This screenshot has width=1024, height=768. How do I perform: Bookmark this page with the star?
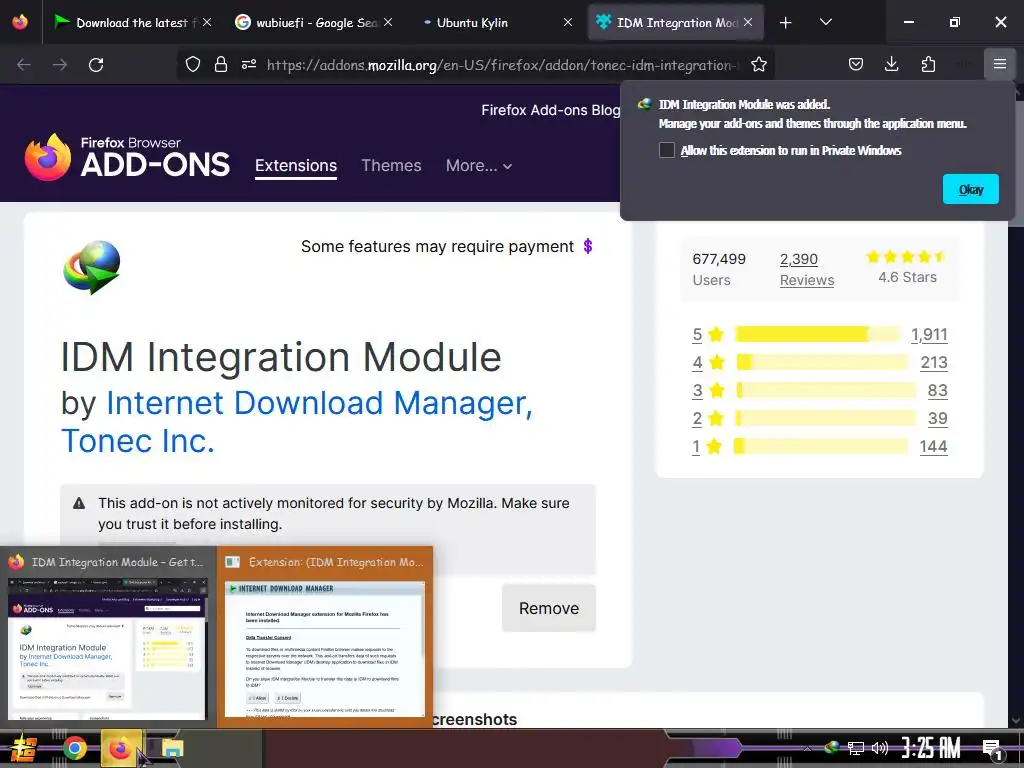[x=758, y=64]
